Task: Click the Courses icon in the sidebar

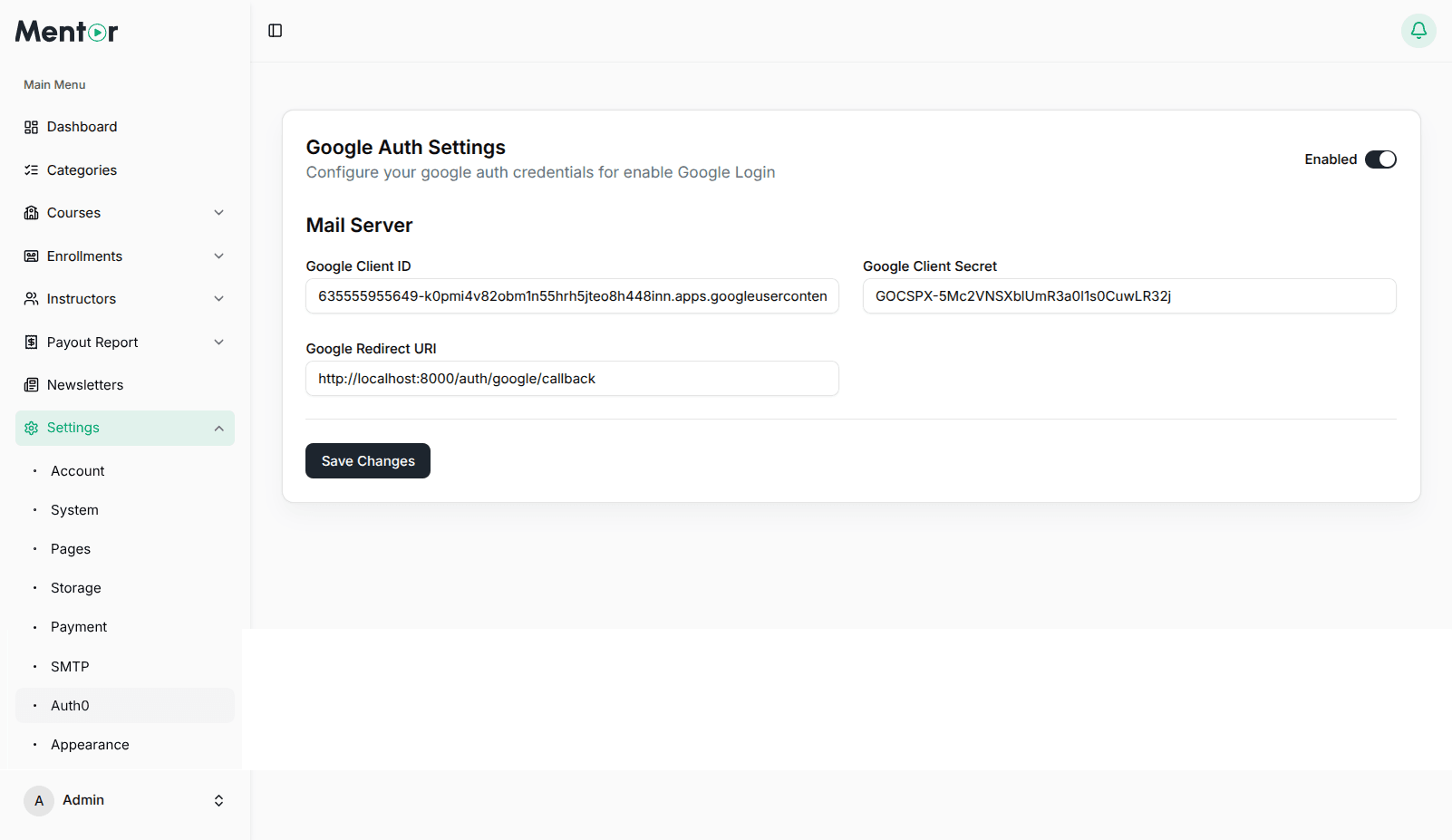Action: coord(30,212)
